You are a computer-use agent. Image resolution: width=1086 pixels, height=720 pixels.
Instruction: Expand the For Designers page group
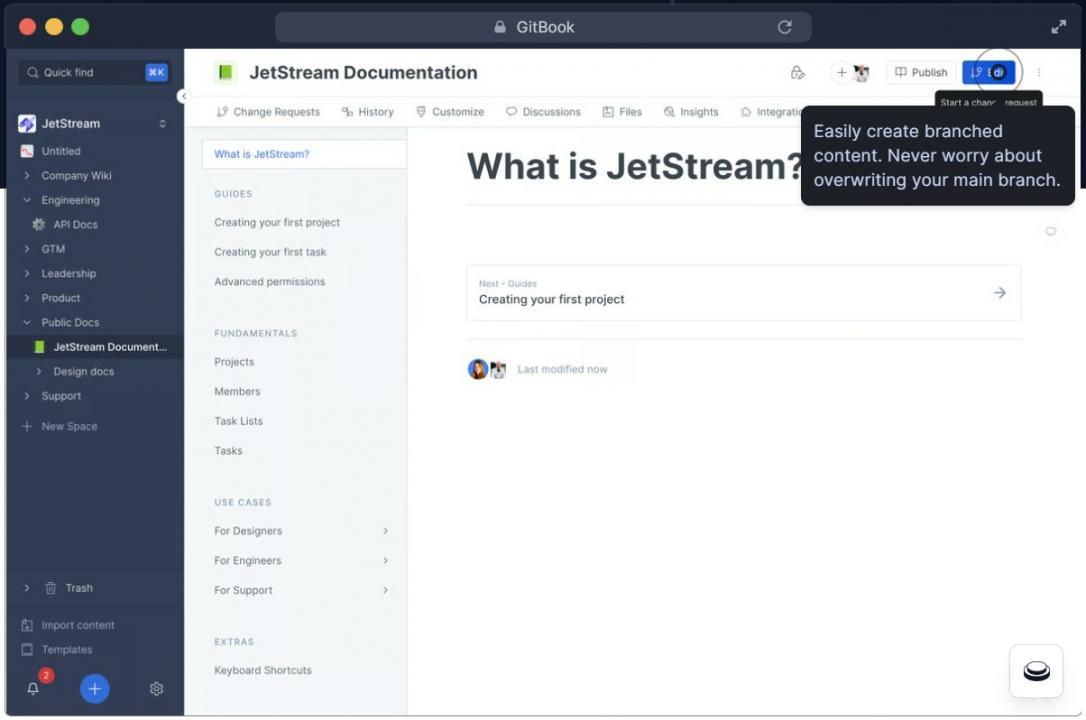[x=385, y=531]
